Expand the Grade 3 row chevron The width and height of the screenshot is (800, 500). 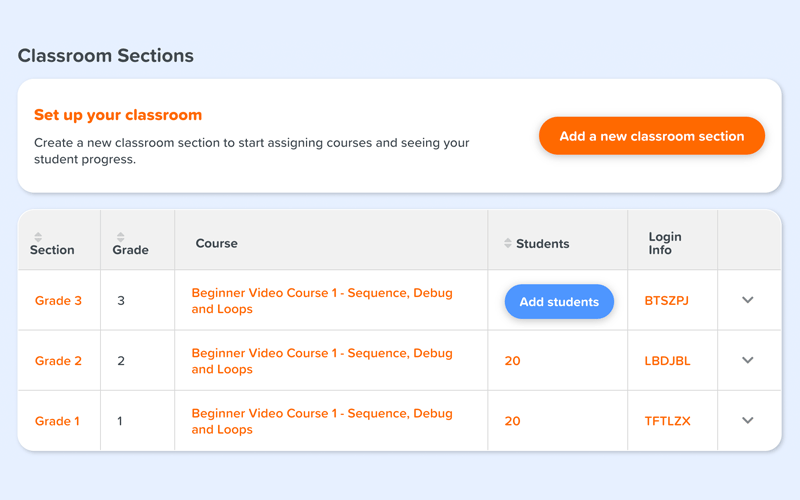click(748, 301)
